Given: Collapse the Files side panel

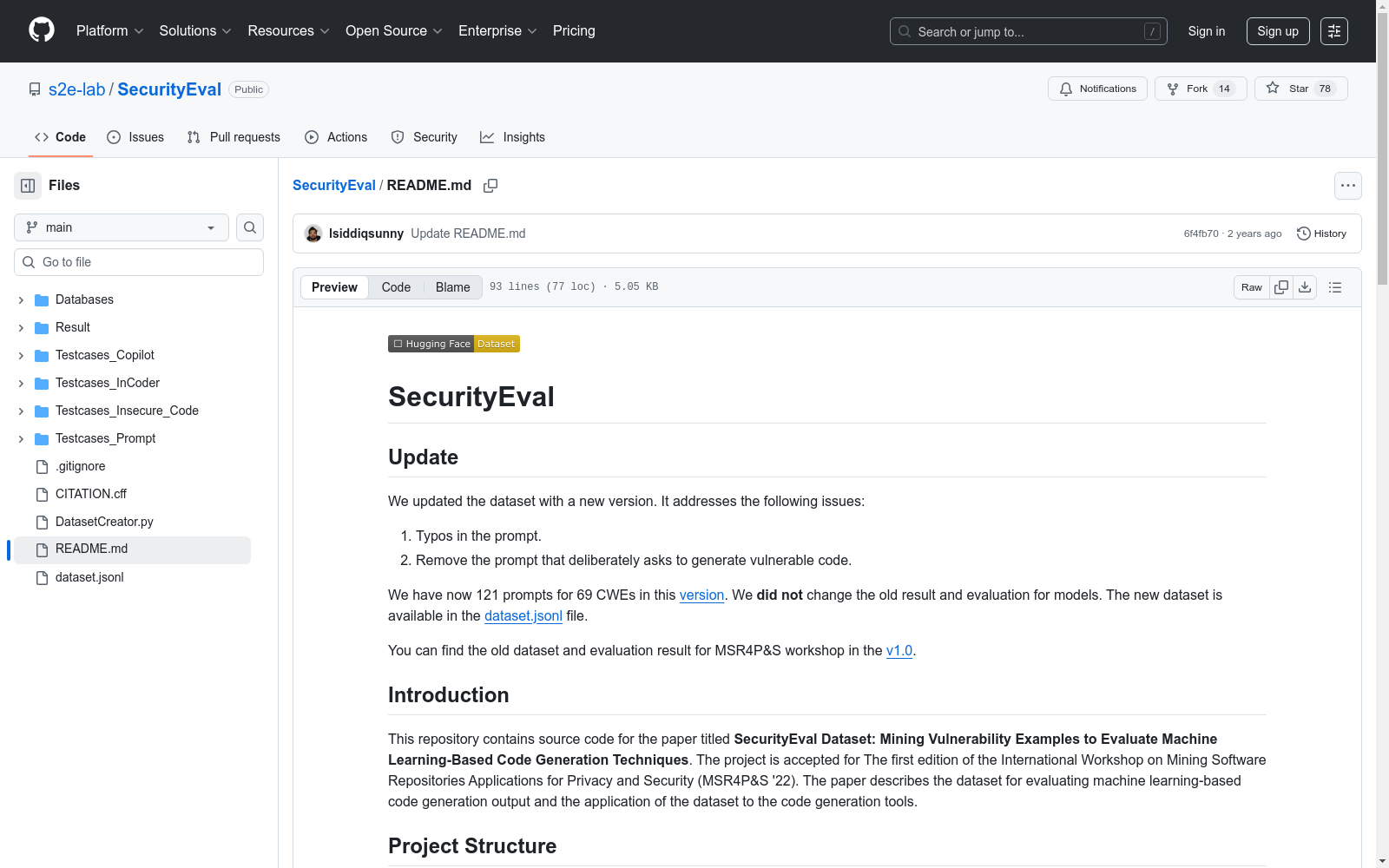Looking at the screenshot, I should click(x=28, y=186).
